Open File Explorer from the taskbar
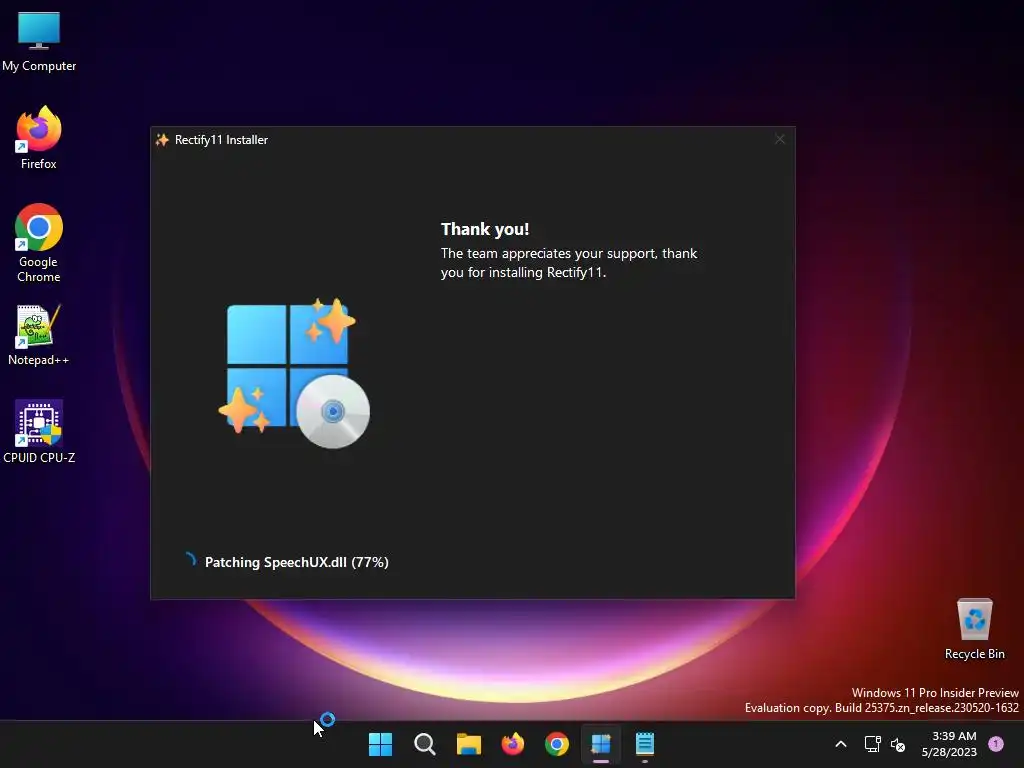The width and height of the screenshot is (1024, 768). pyautogui.click(x=468, y=744)
